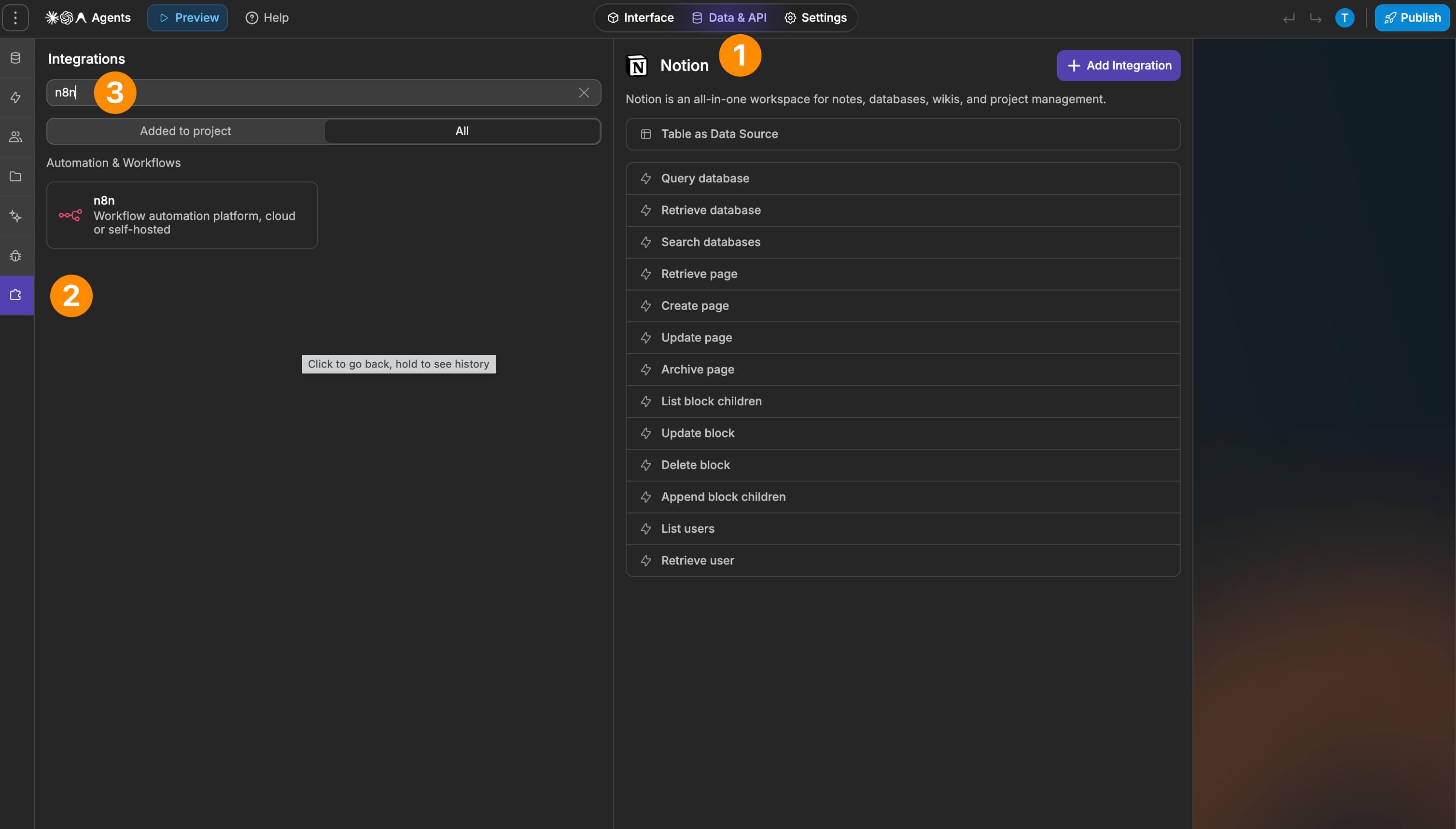Open the user avatar T menu
Screen dimensions: 1456x829
tap(1344, 18)
